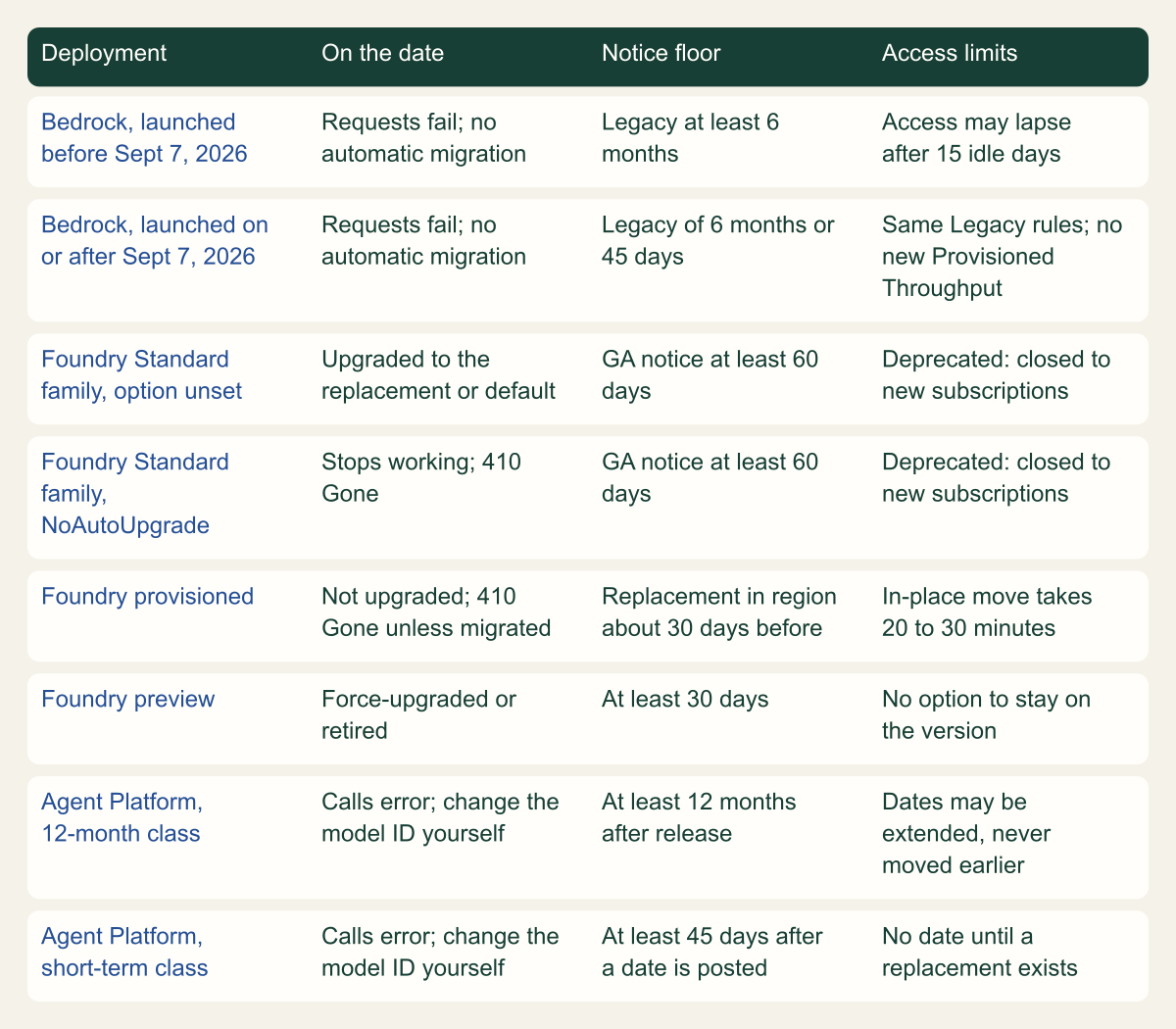Click the 'Notice floor' column header
The width and height of the screenshot is (1176, 1029).
point(661,53)
